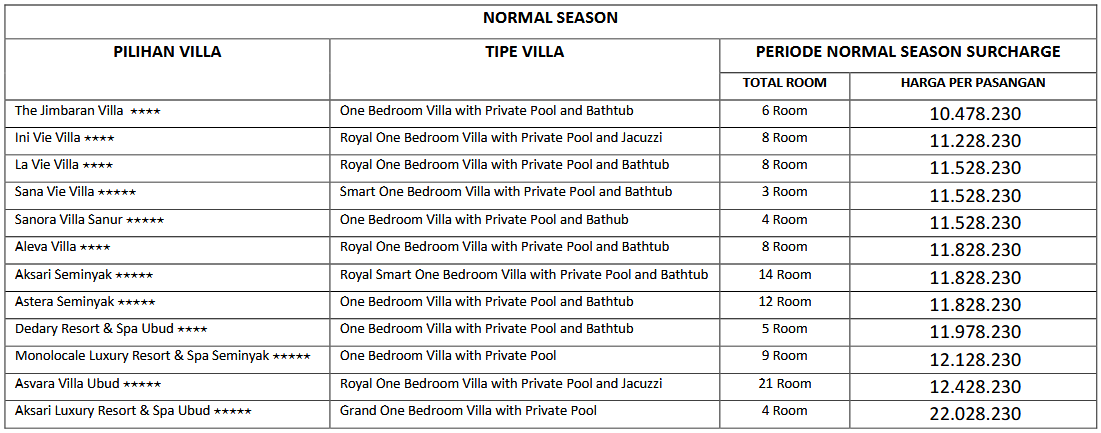The height and width of the screenshot is (433, 1101).
Task: Select Grand One Bedroom Villa type cell
Action: point(468,411)
